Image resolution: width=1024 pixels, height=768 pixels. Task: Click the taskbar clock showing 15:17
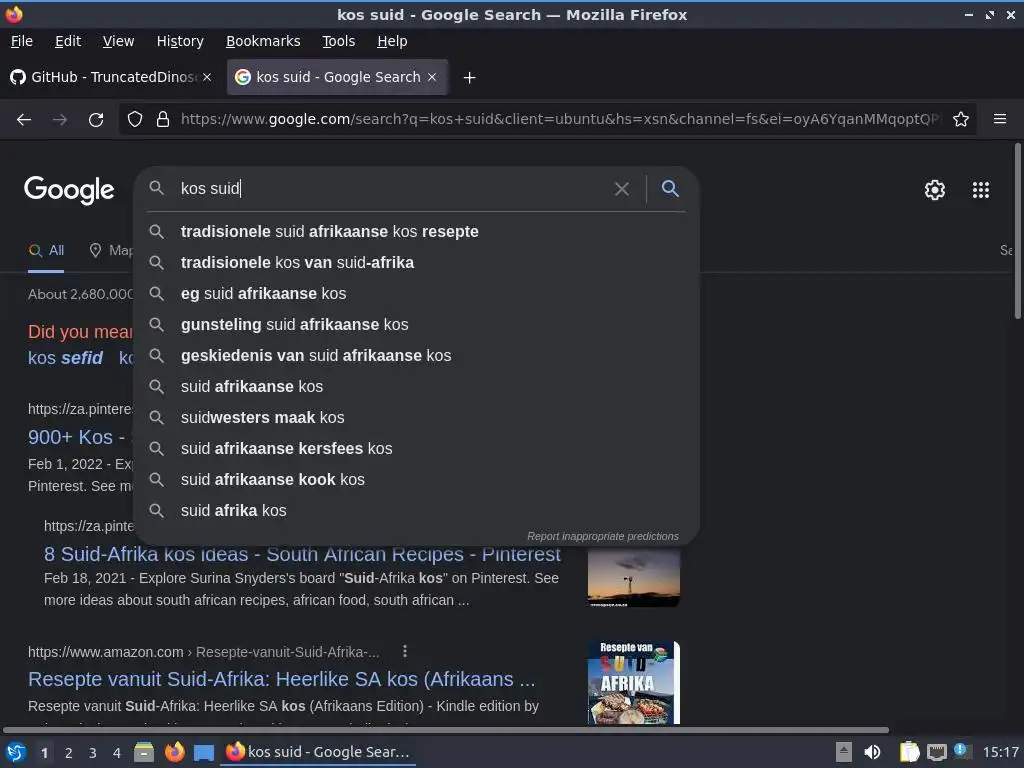pyautogui.click(x=1000, y=752)
